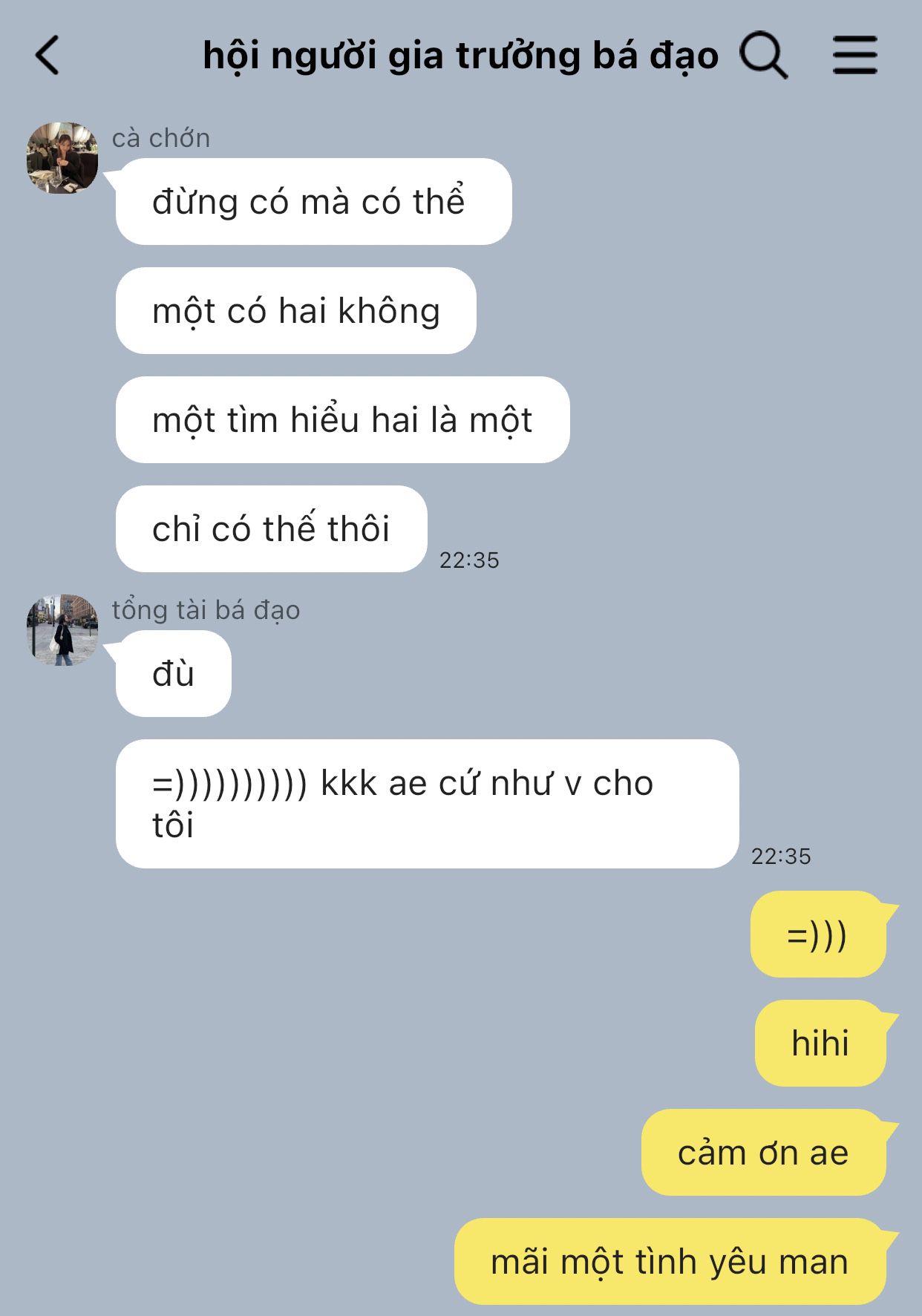
Task: Go back using the left arrow
Action: click(x=47, y=56)
